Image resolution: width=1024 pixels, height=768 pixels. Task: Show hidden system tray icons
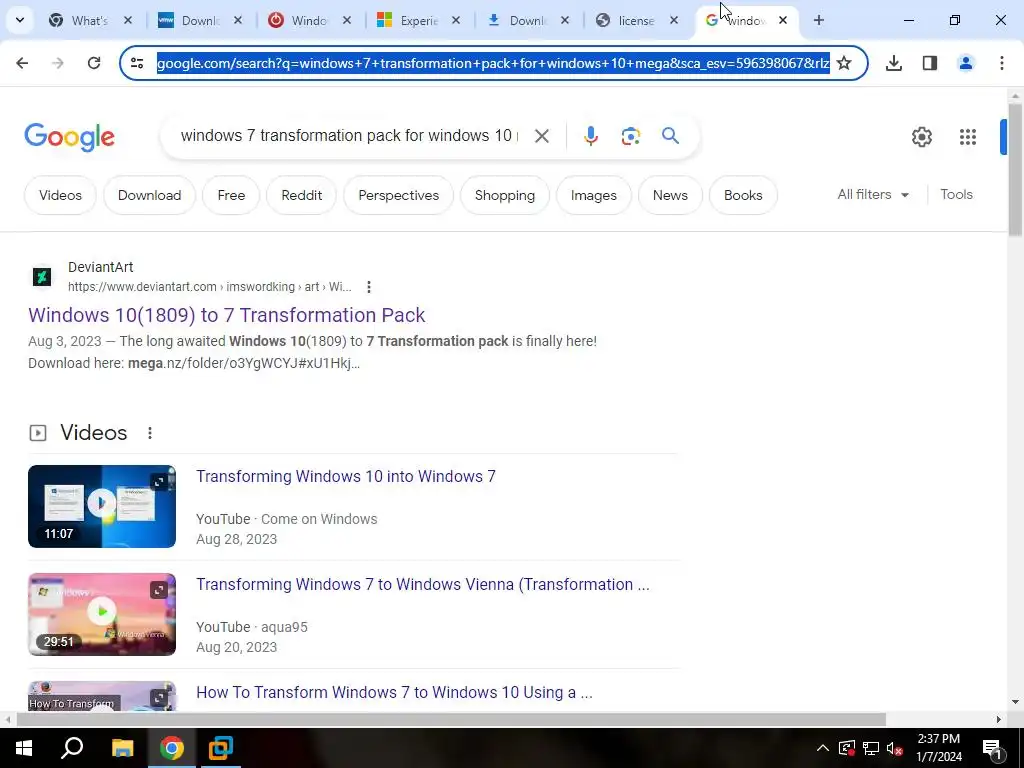pyautogui.click(x=823, y=748)
